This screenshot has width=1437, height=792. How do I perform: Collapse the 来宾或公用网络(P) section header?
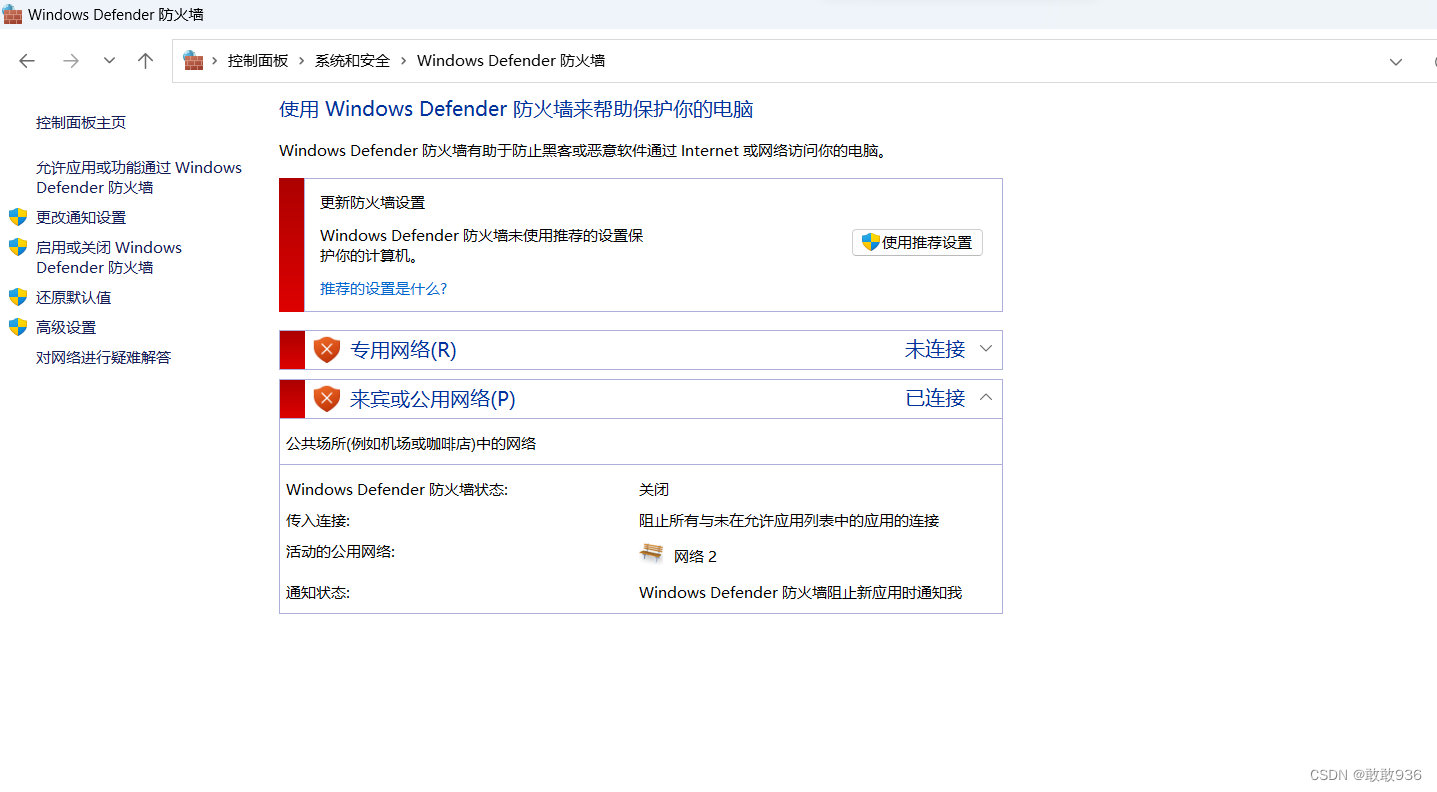click(x=641, y=399)
